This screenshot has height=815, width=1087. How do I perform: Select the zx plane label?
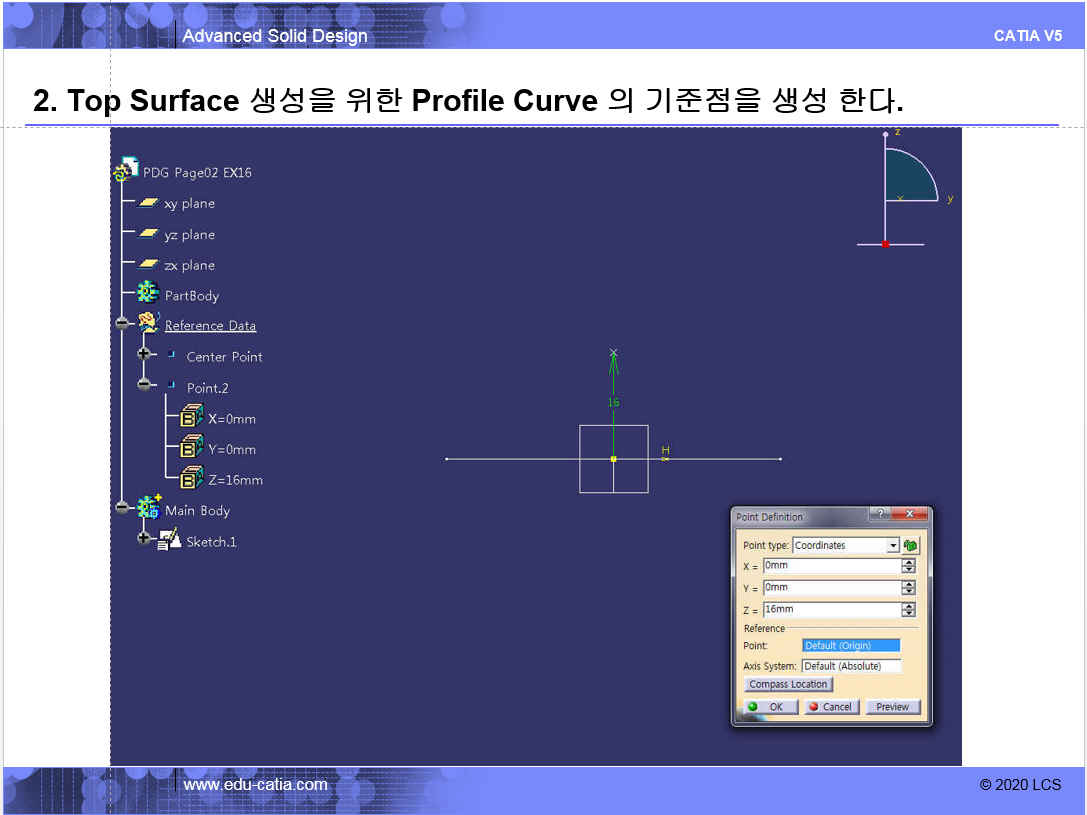point(189,265)
